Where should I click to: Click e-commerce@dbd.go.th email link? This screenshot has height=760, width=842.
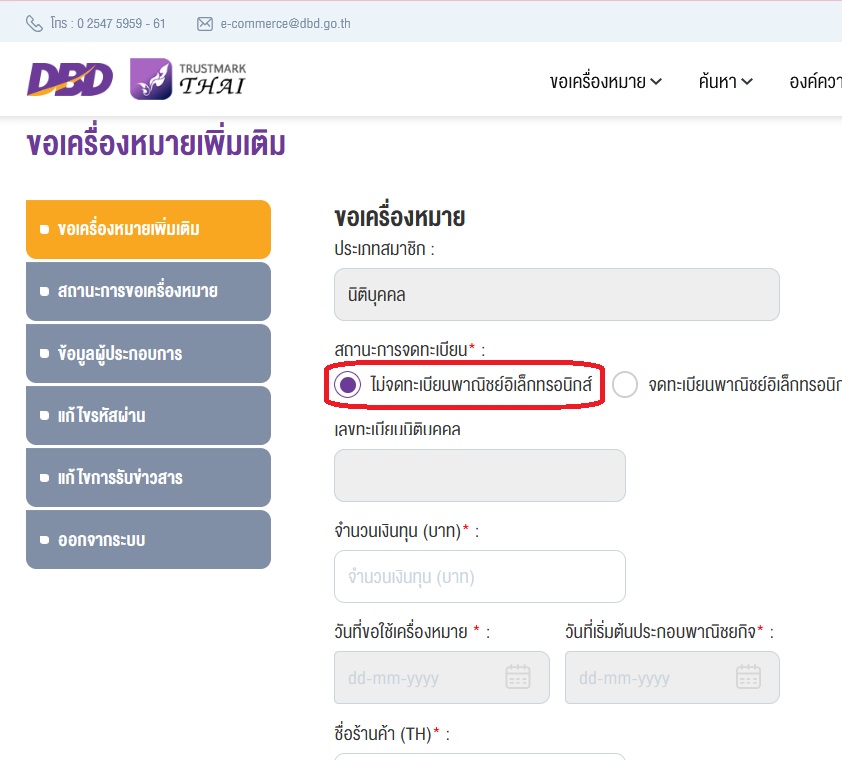(x=285, y=23)
